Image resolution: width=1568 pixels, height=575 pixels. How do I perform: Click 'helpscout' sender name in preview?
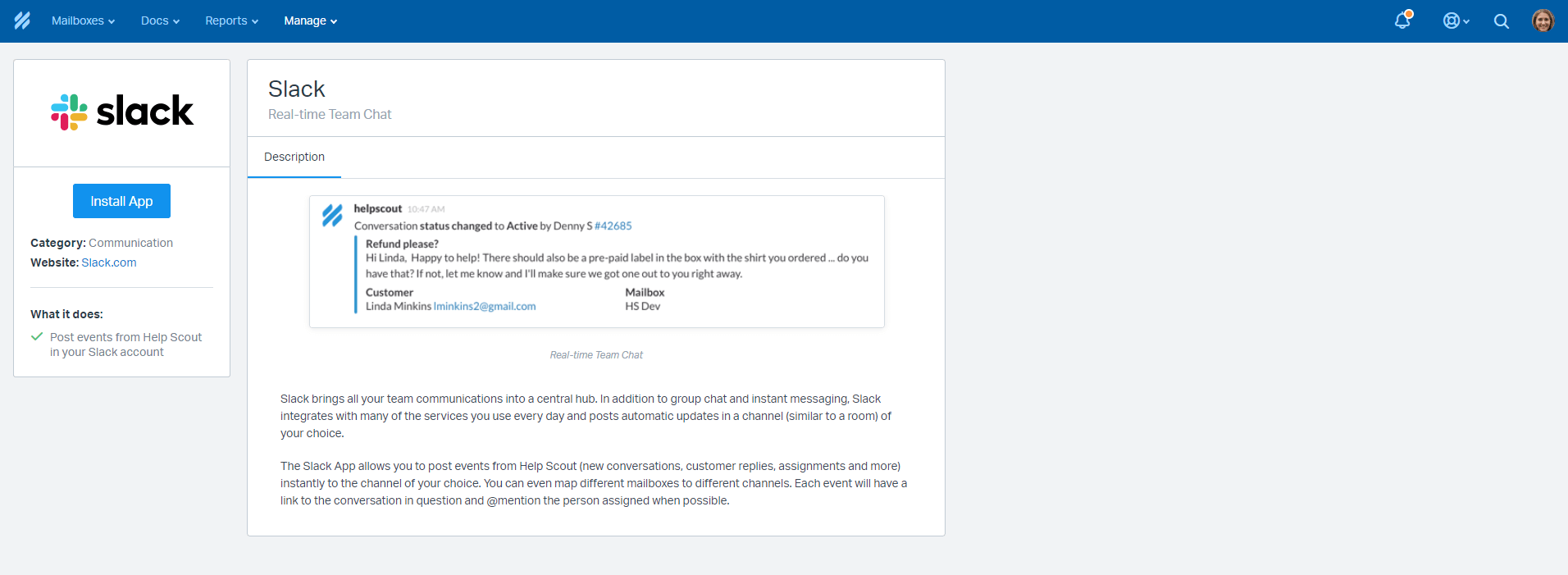378,208
